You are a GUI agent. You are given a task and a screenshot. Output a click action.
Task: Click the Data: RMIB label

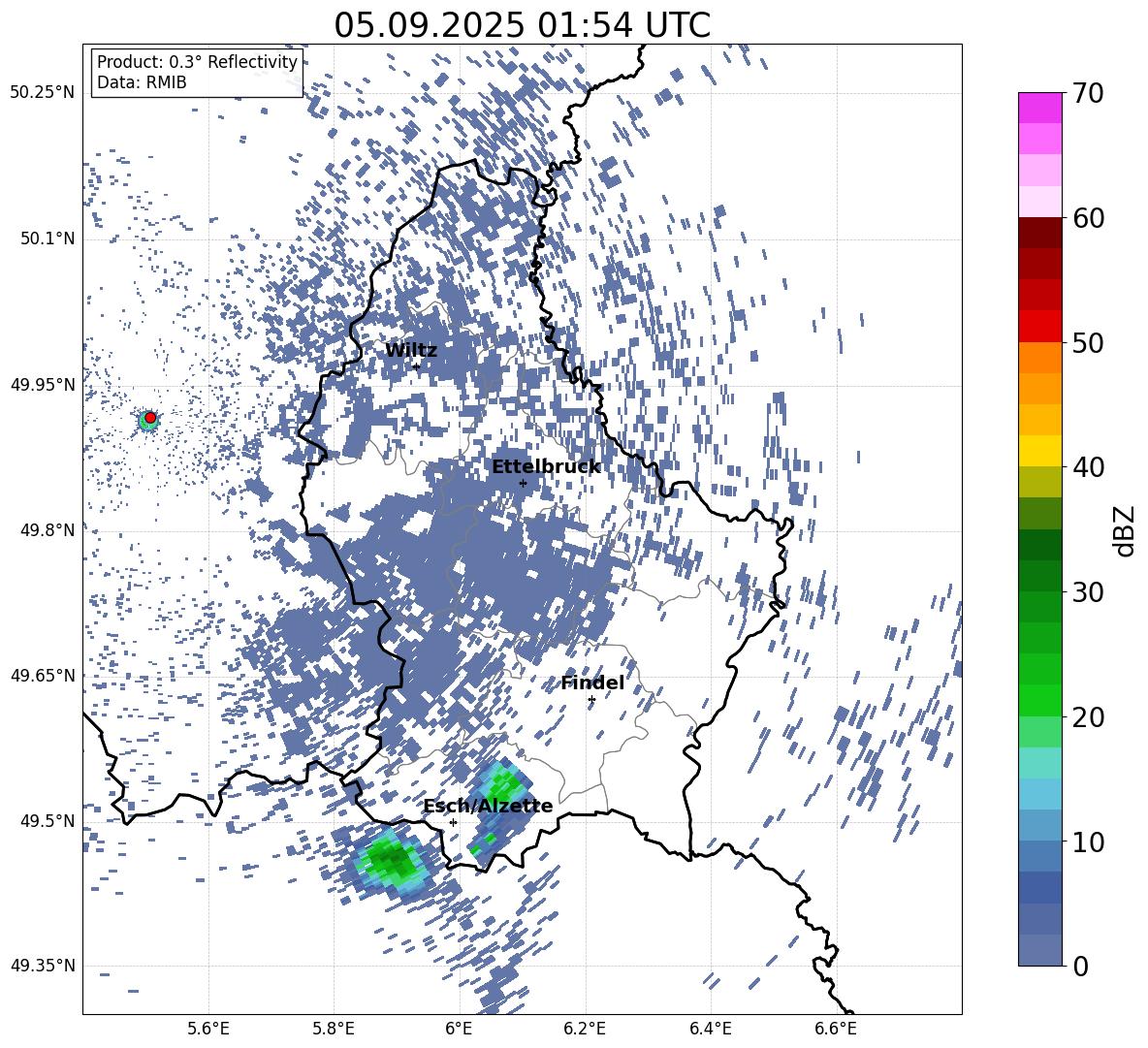pyautogui.click(x=142, y=82)
